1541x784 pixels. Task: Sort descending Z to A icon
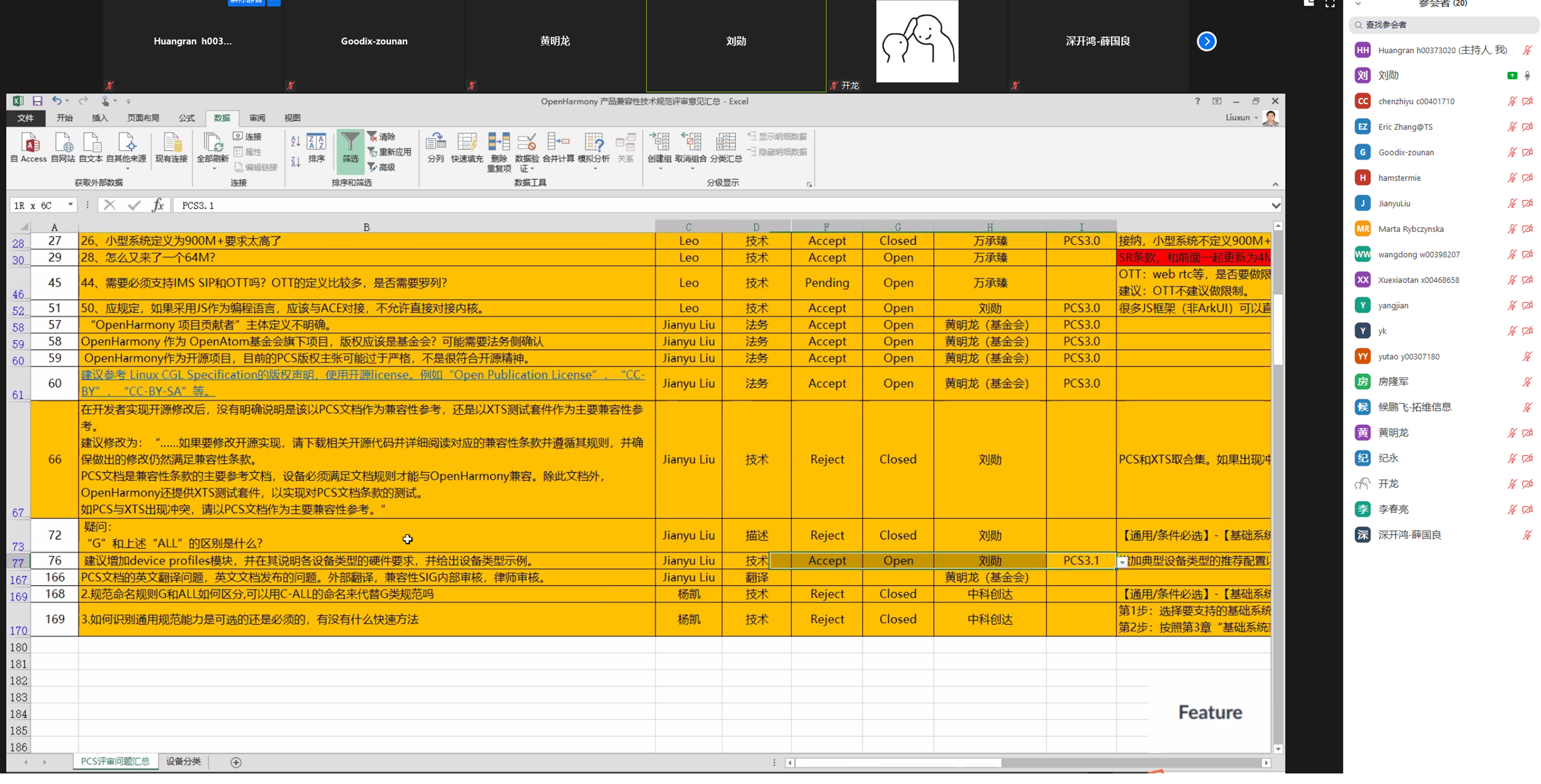[295, 162]
